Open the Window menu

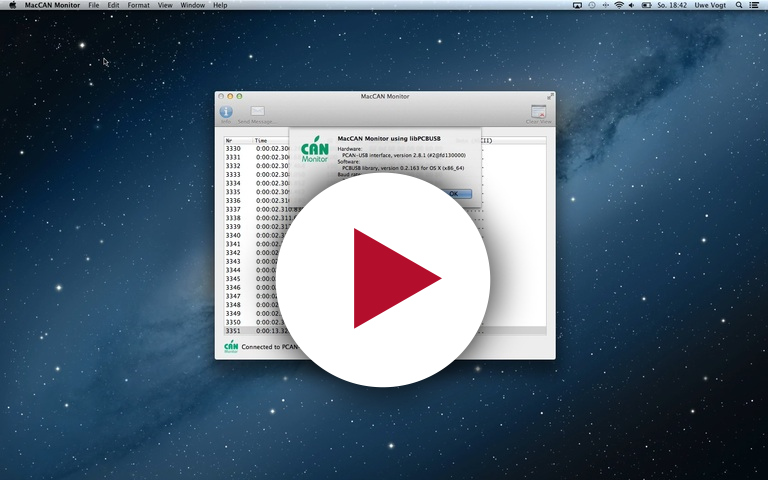[x=192, y=5]
